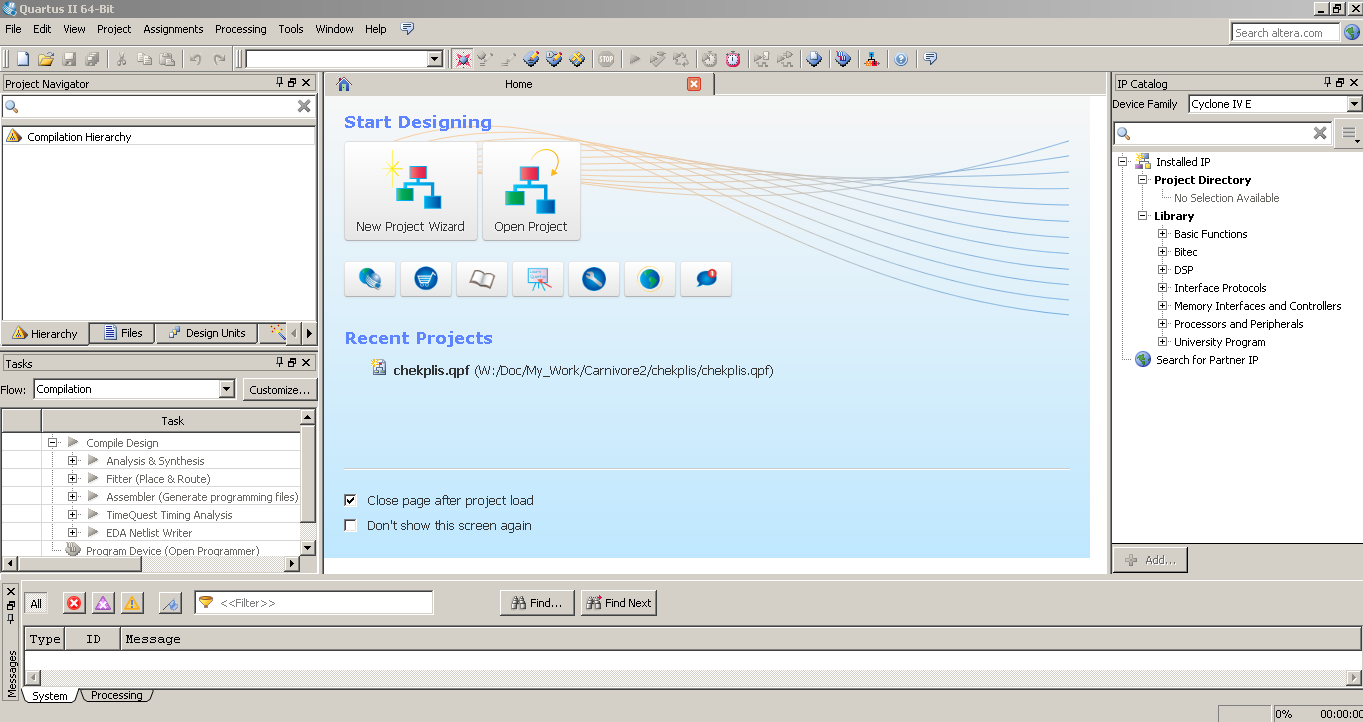Switch to the Processing messages tab
Viewport: 1363px width, 722px height.
tap(117, 695)
